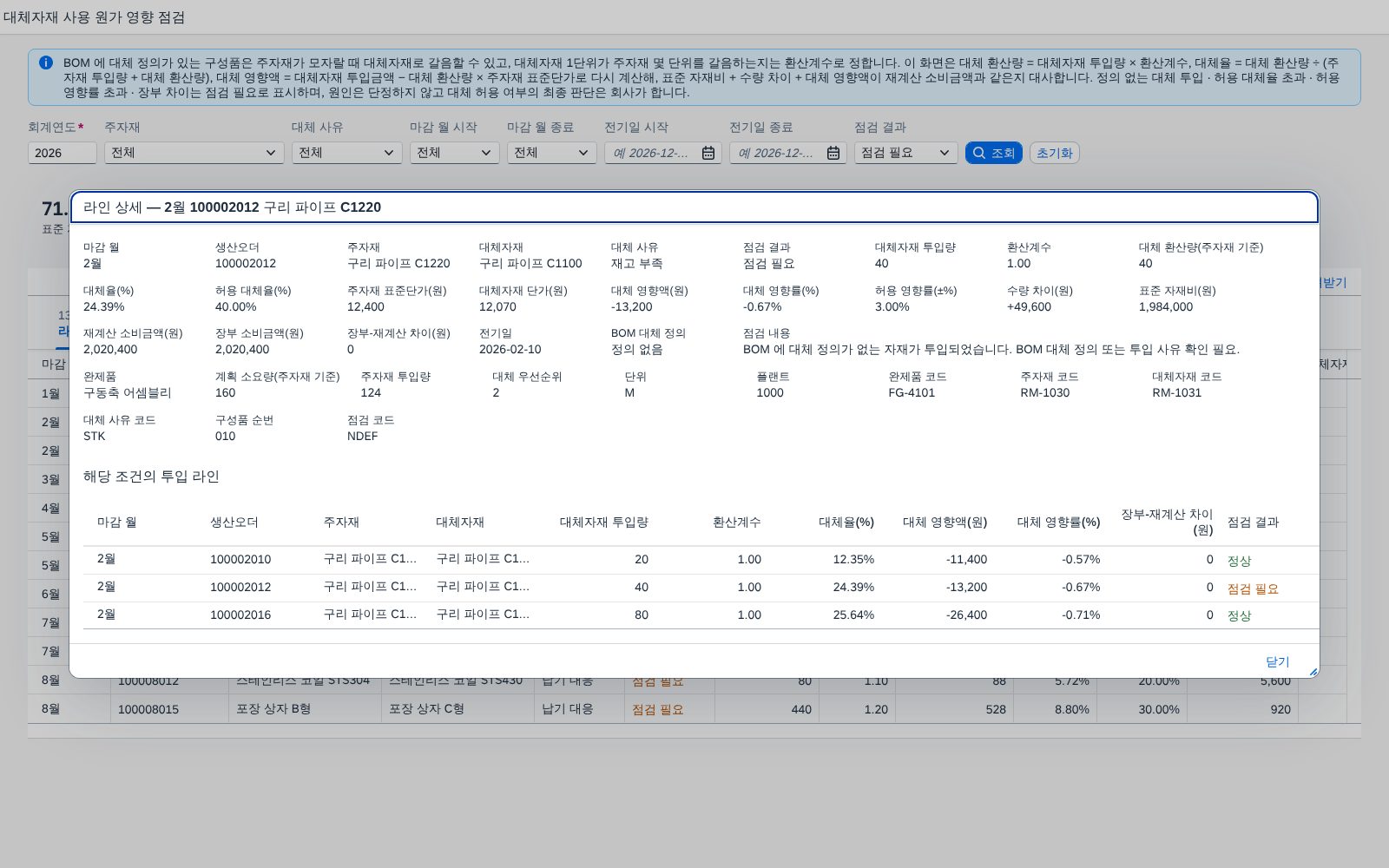
Task: Click 점검 필요 status in 100008015 row
Action: 658,709
